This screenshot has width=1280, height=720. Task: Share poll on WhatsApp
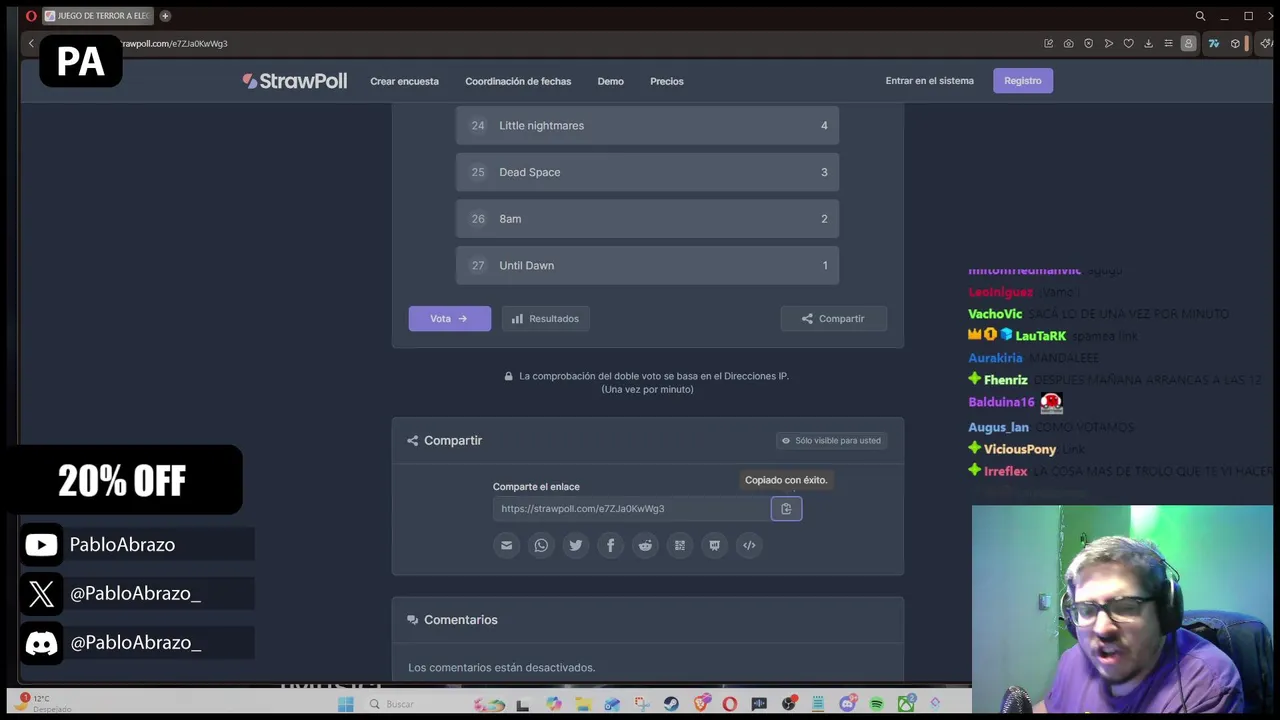pos(541,545)
